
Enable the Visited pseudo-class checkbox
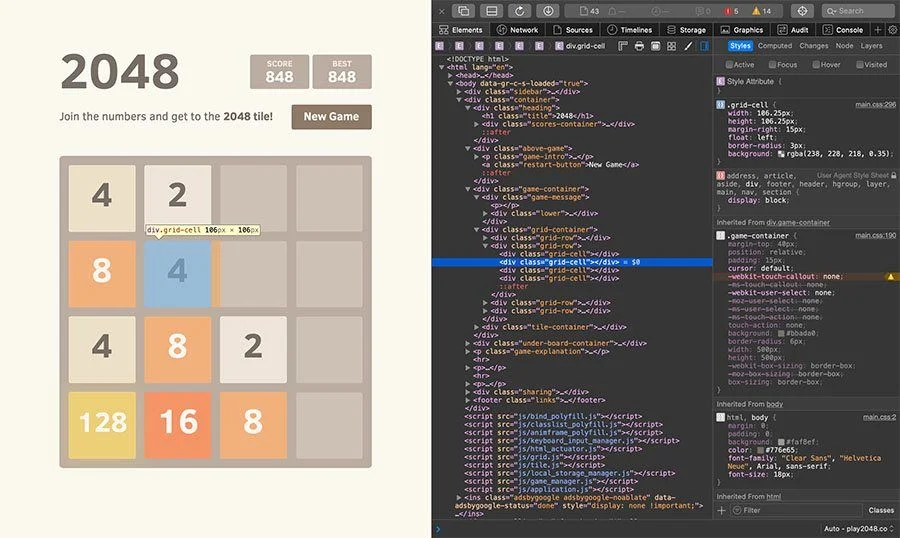pos(859,65)
